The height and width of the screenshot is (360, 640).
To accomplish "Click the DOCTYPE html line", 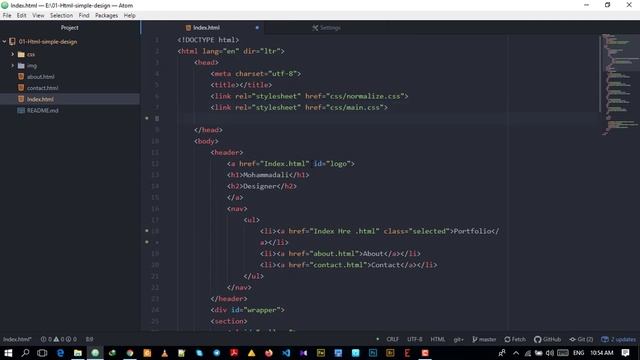I will coord(208,40).
